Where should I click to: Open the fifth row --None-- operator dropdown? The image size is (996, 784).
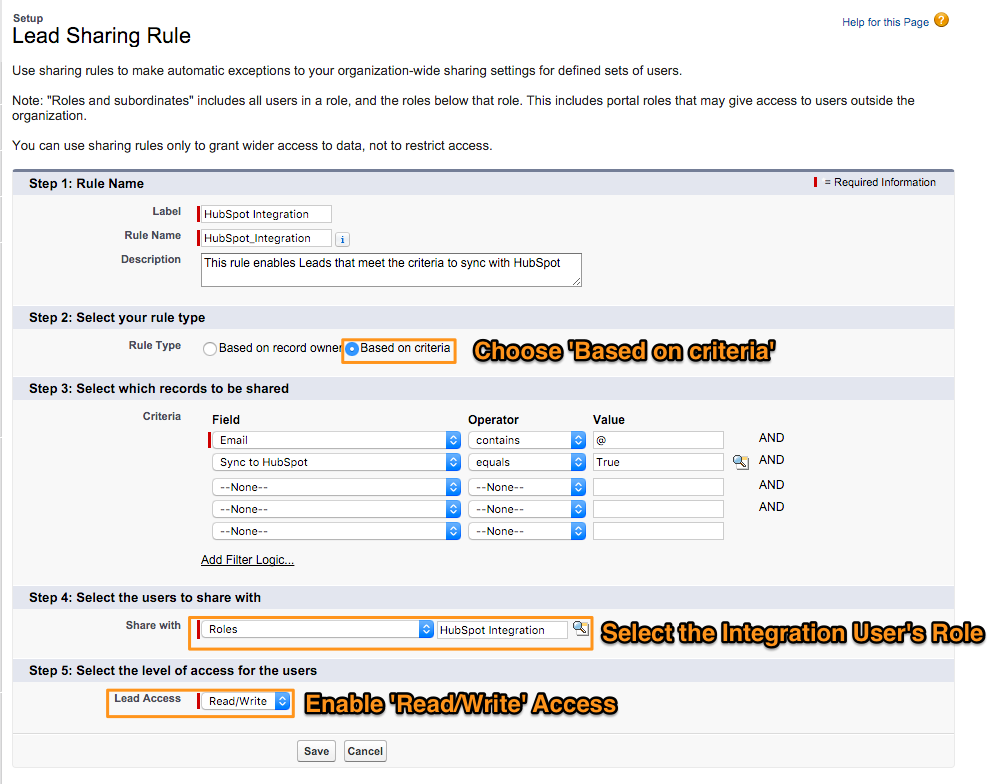527,531
